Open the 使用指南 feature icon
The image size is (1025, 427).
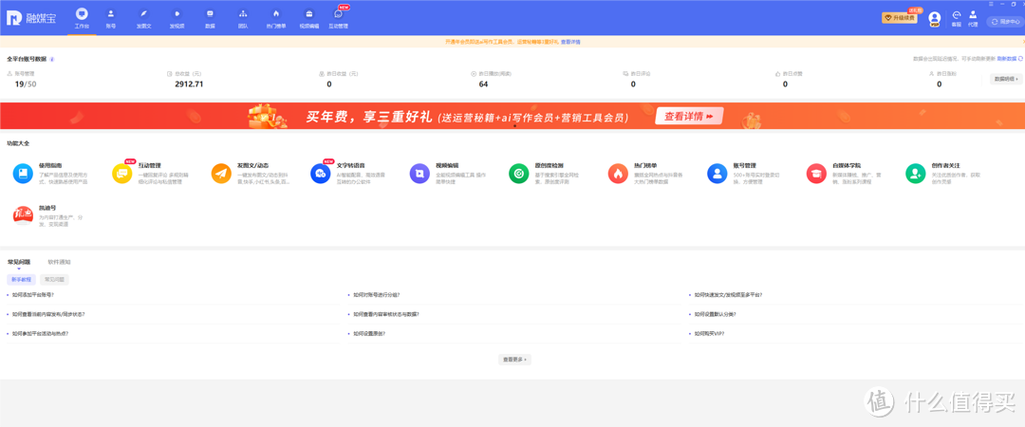point(22,173)
